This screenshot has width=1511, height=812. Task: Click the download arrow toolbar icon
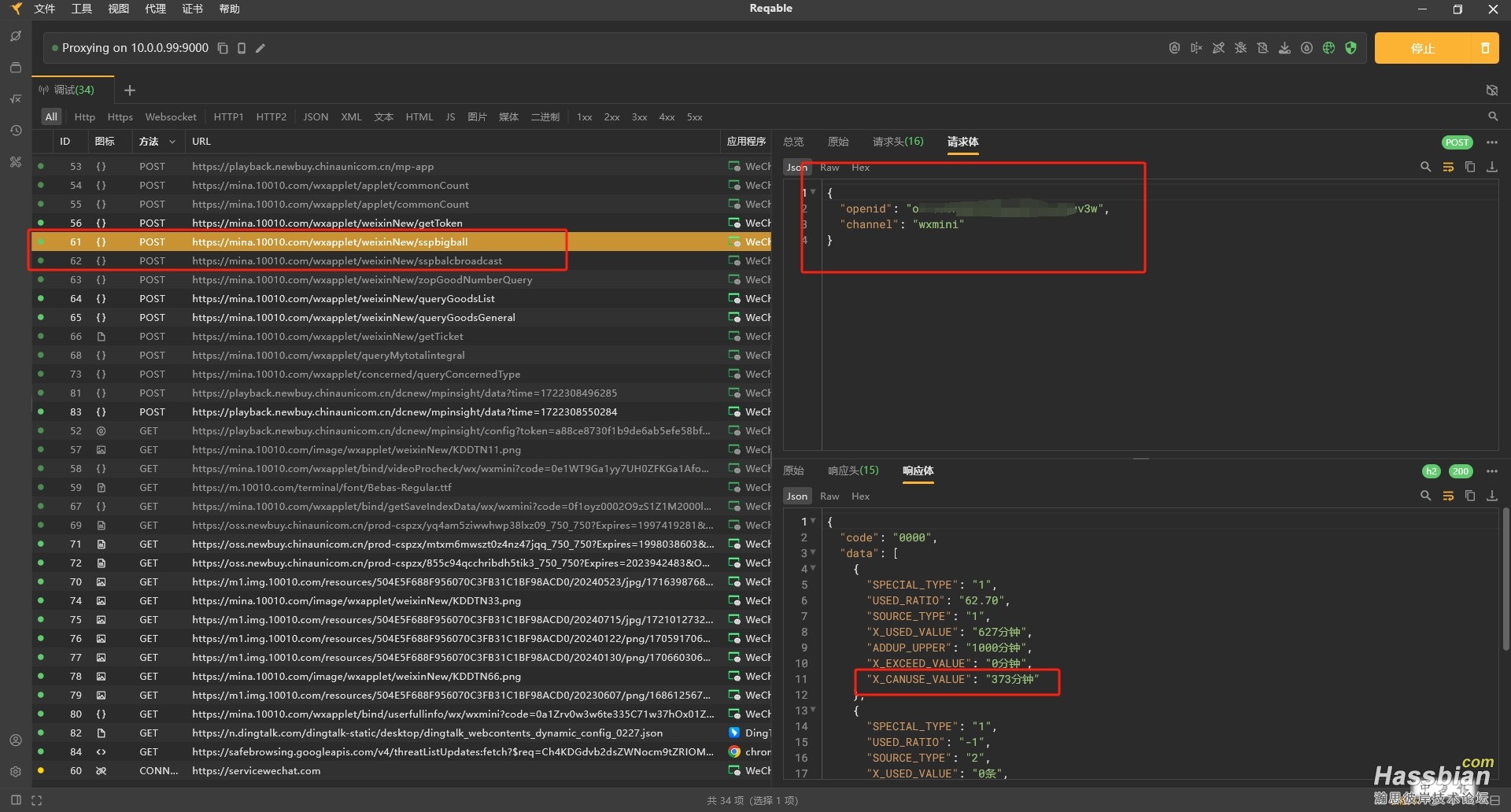[x=1284, y=48]
